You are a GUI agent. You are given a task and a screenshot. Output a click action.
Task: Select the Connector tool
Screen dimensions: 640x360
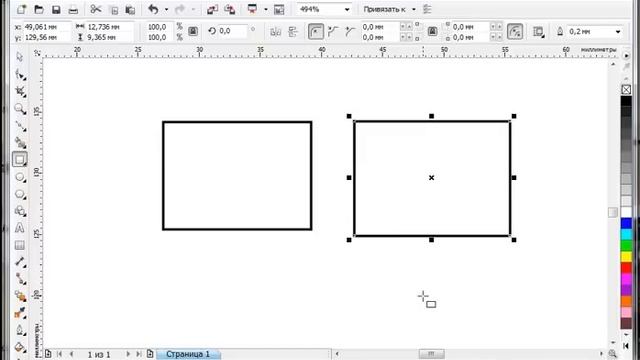click(x=20, y=279)
